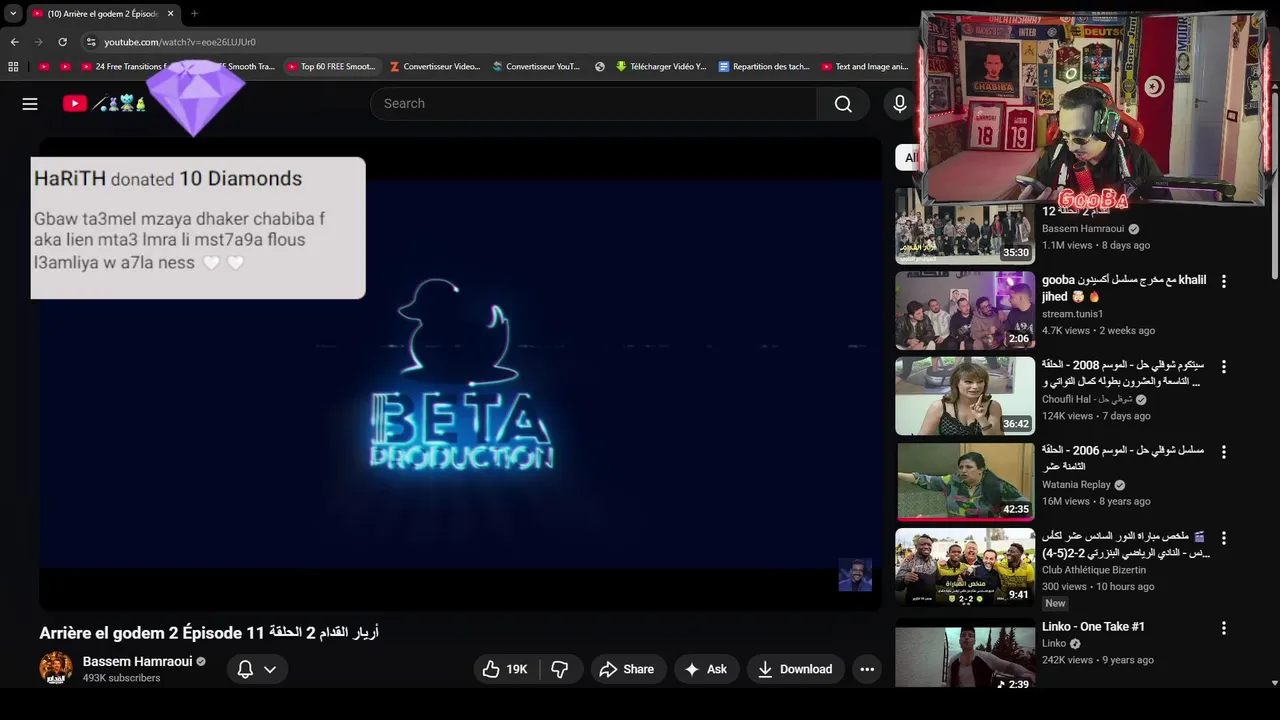Switch to the Arrière el godem 2 tab
Viewport: 1280px width, 720px height.
[x=102, y=14]
